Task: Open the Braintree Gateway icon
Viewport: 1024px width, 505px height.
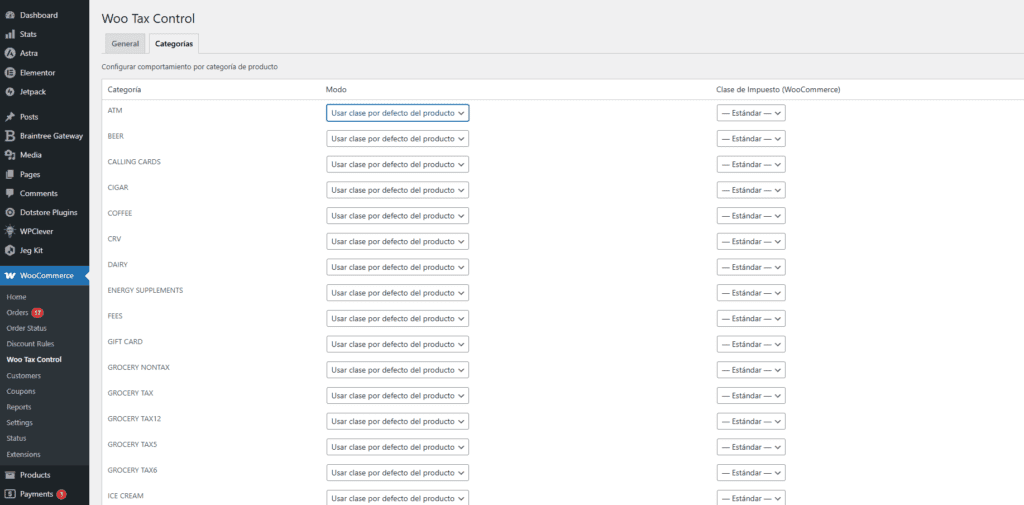Action: pos(10,136)
